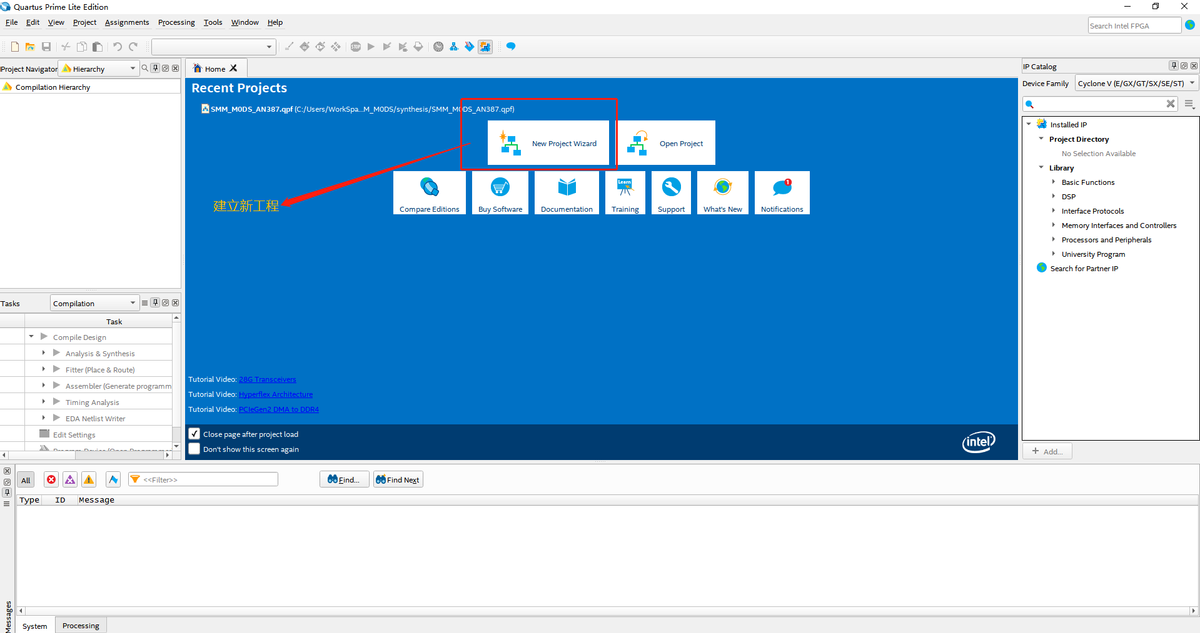Viewport: 1200px width, 633px height.
Task: Enable Don't show this screen again checkbox
Action: click(194, 449)
